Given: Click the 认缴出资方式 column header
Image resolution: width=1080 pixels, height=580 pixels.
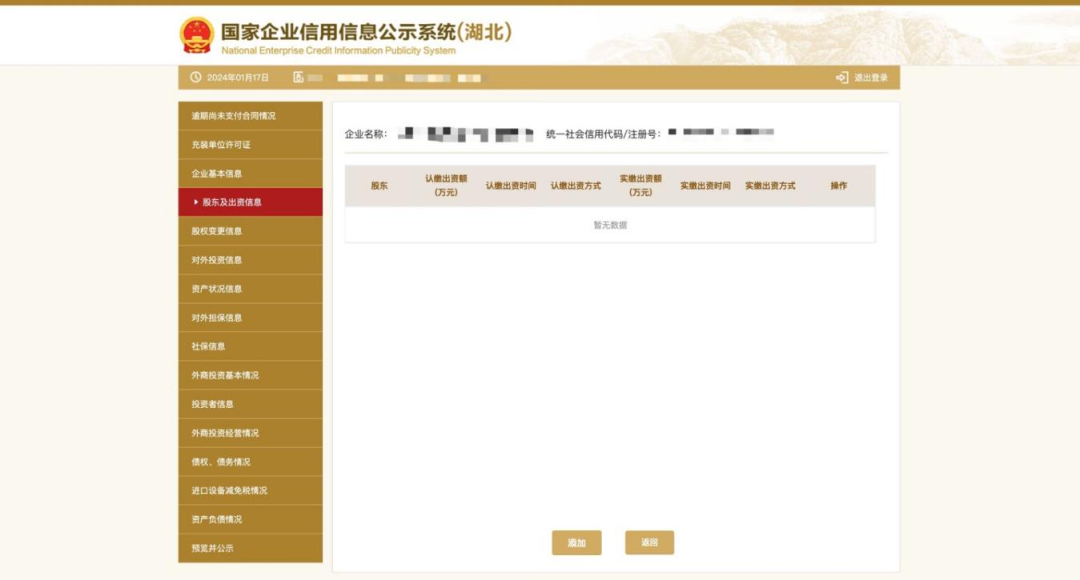Looking at the screenshot, I should [x=575, y=186].
